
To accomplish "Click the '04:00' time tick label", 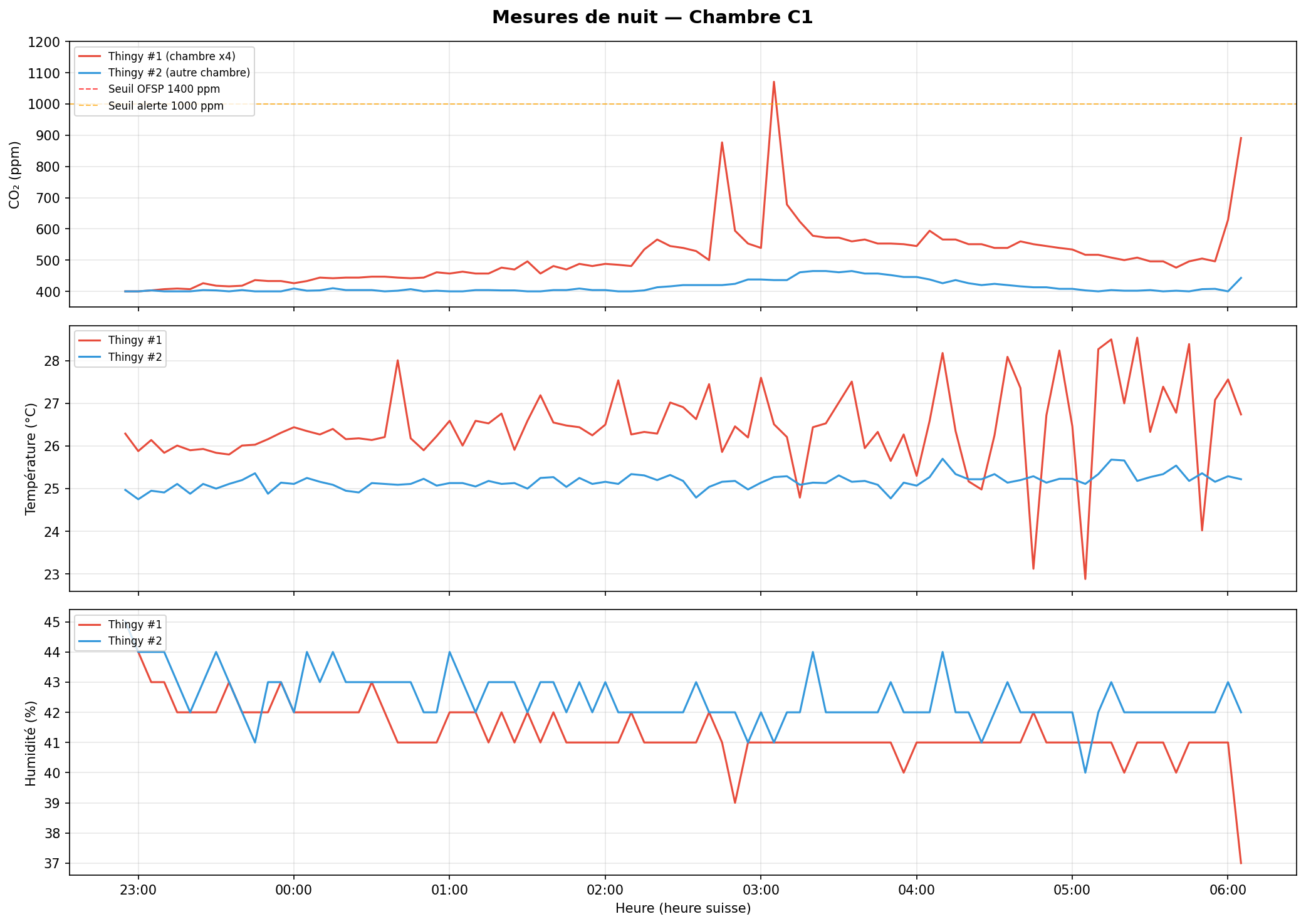I will click(916, 890).
